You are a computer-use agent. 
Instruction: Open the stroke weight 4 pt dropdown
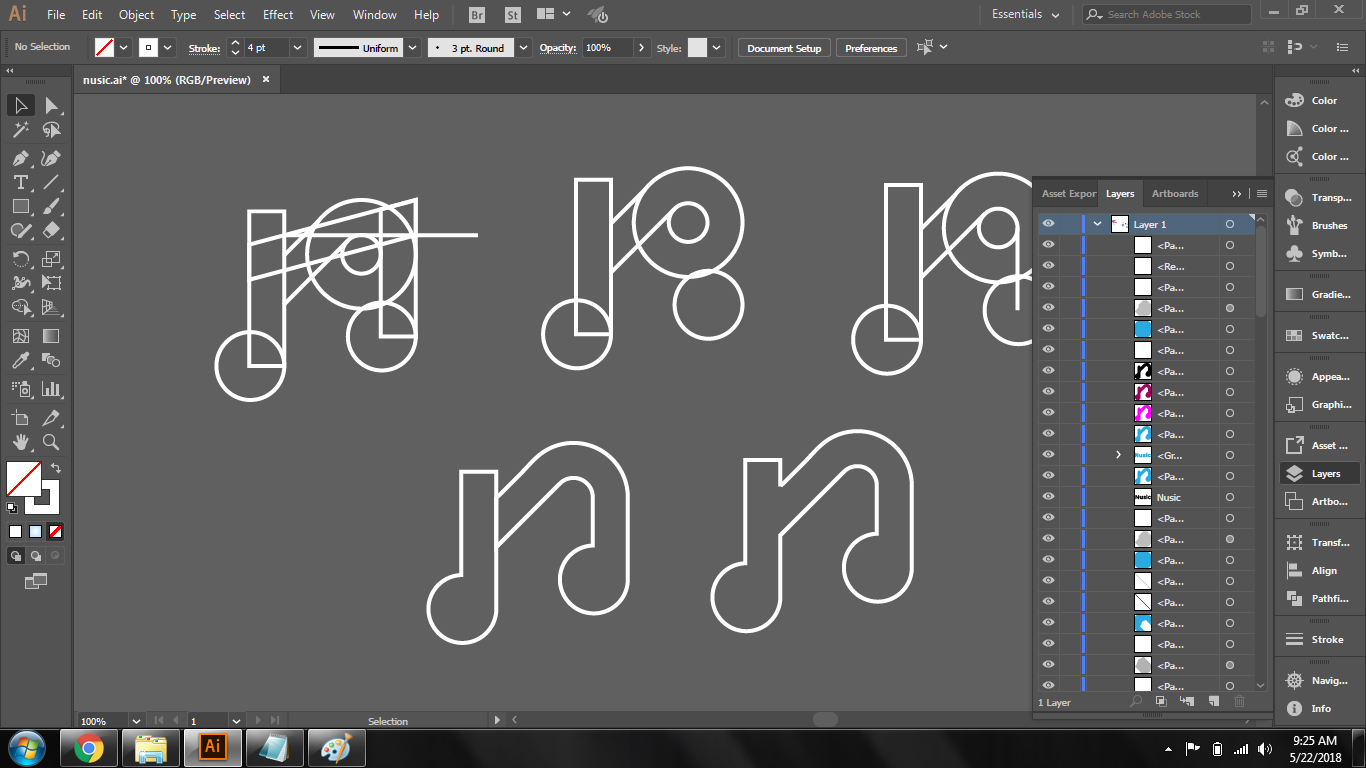pos(298,48)
